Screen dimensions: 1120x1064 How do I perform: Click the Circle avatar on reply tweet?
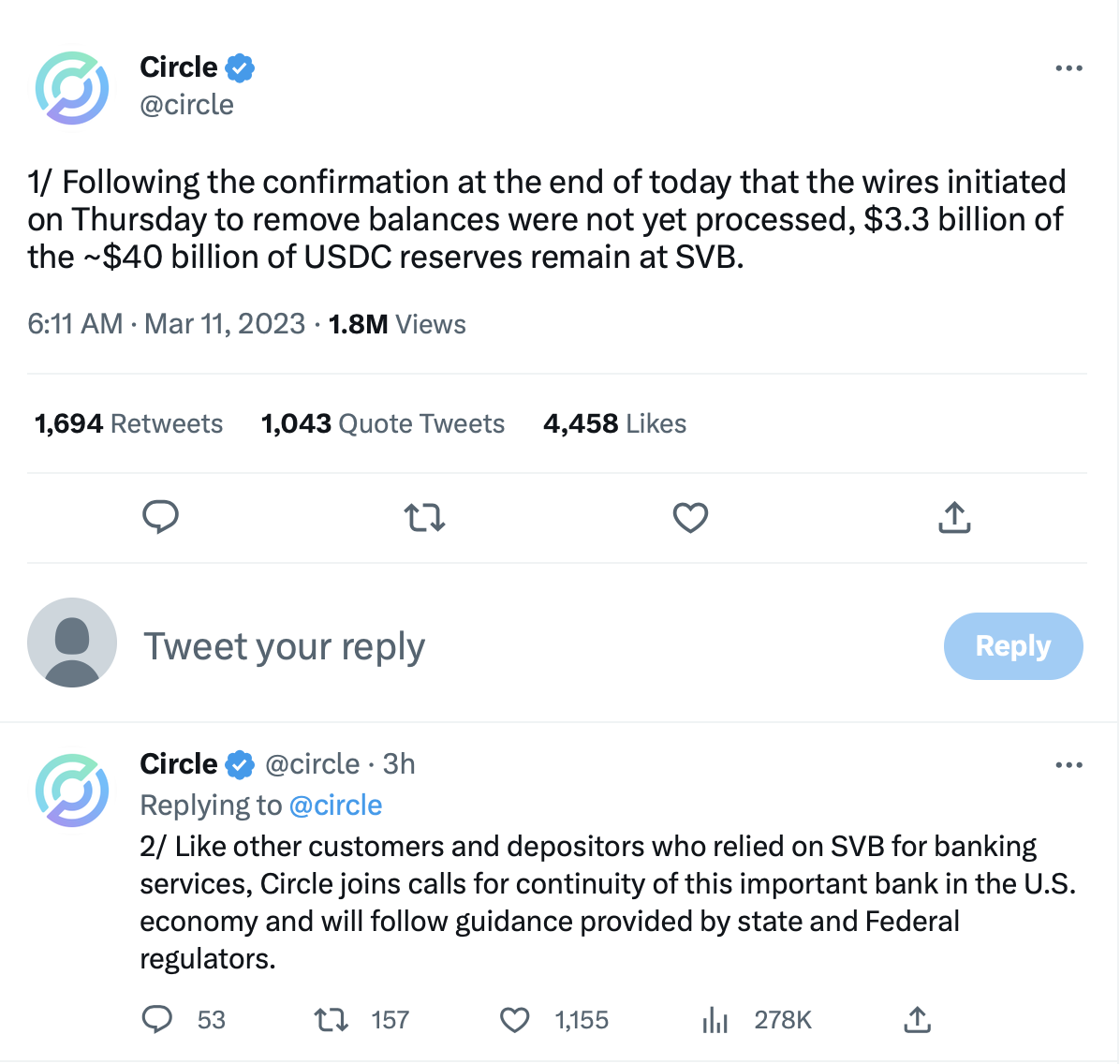click(x=72, y=791)
